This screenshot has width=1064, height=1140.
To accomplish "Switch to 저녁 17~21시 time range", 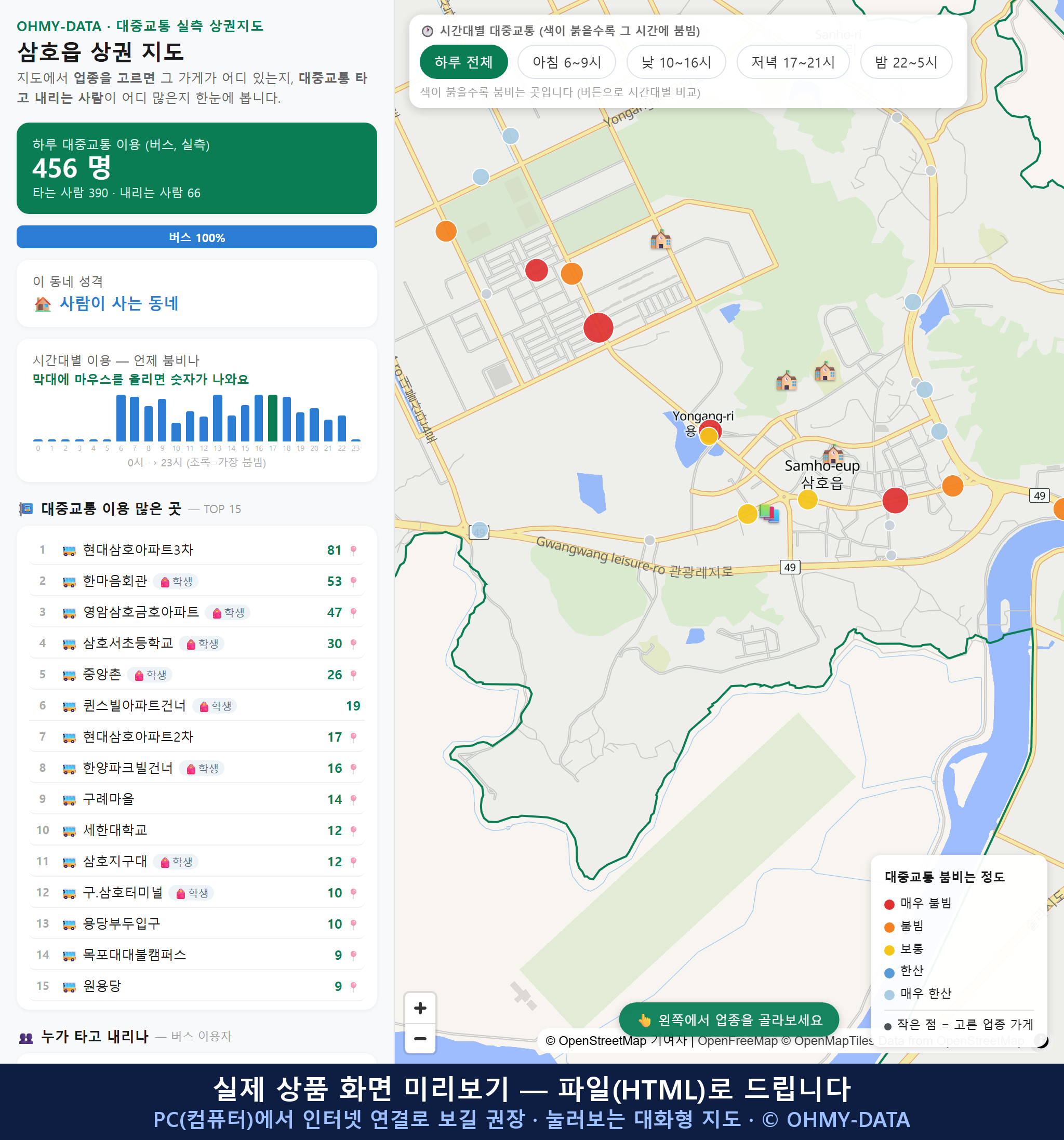I will (x=793, y=62).
